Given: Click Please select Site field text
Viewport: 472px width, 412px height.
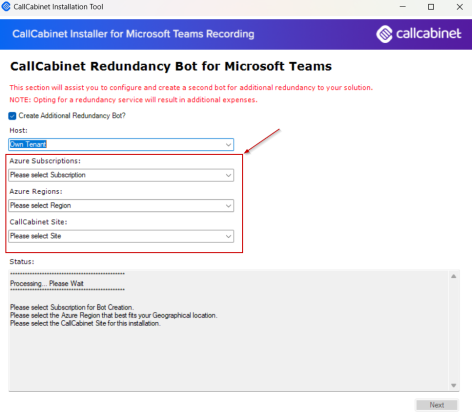Looking at the screenshot, I should (x=35, y=236).
